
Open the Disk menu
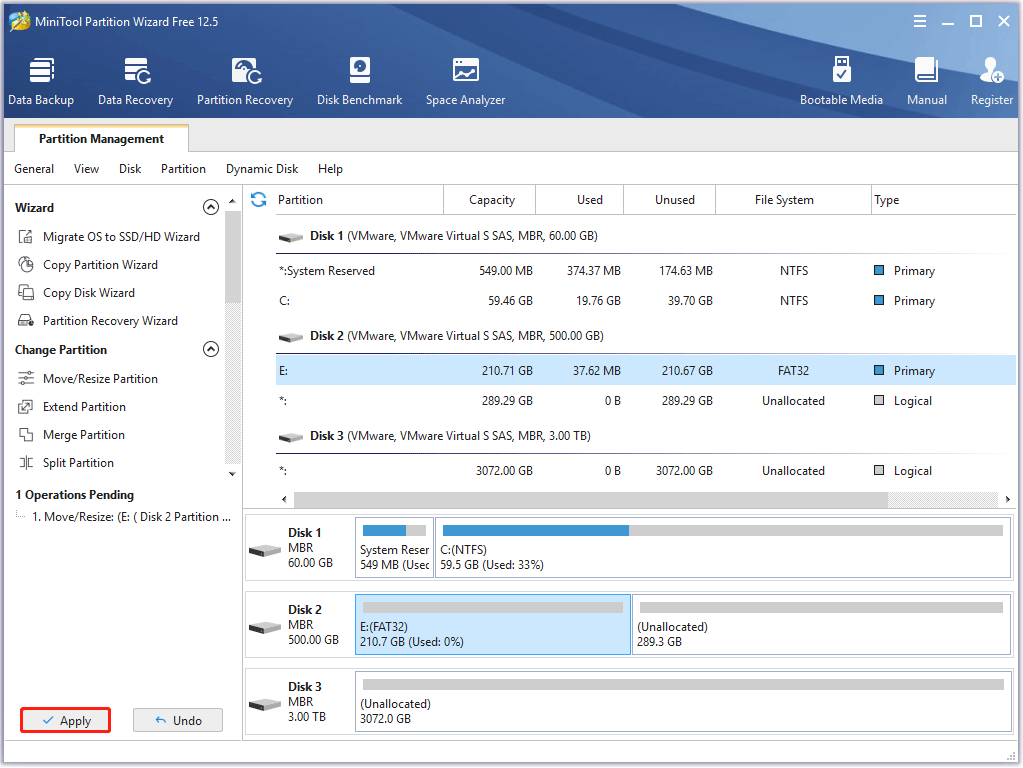click(x=130, y=169)
